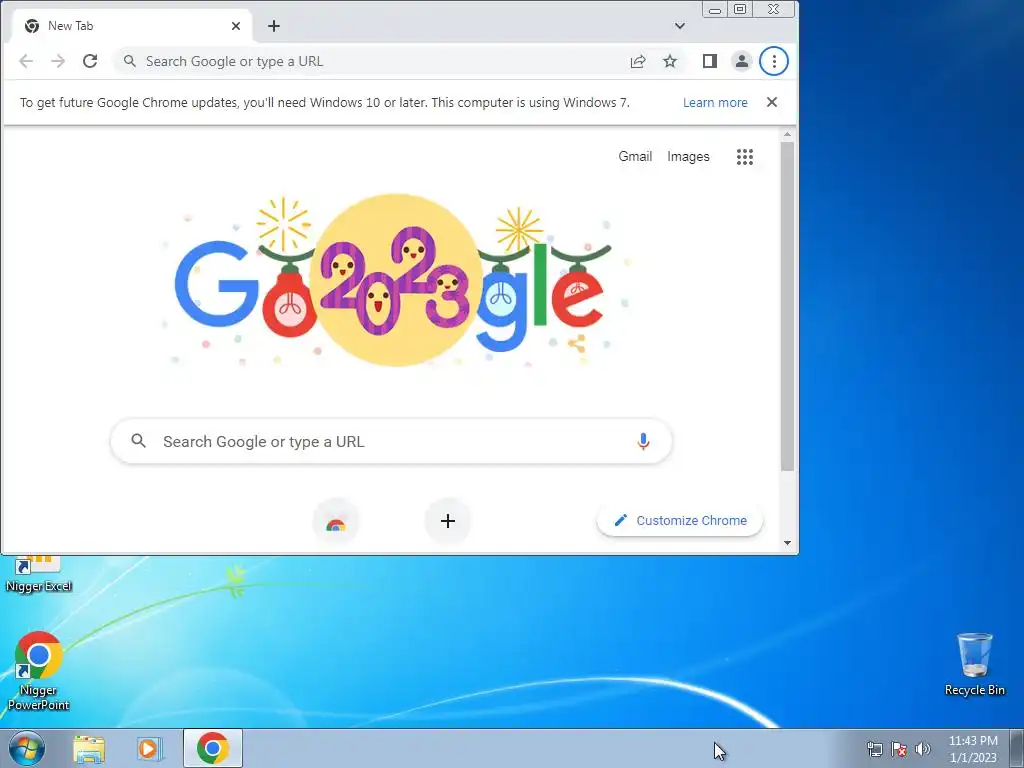This screenshot has width=1024, height=768.
Task: Open the taskbar clock showing 11:43 PM
Action: (973, 748)
